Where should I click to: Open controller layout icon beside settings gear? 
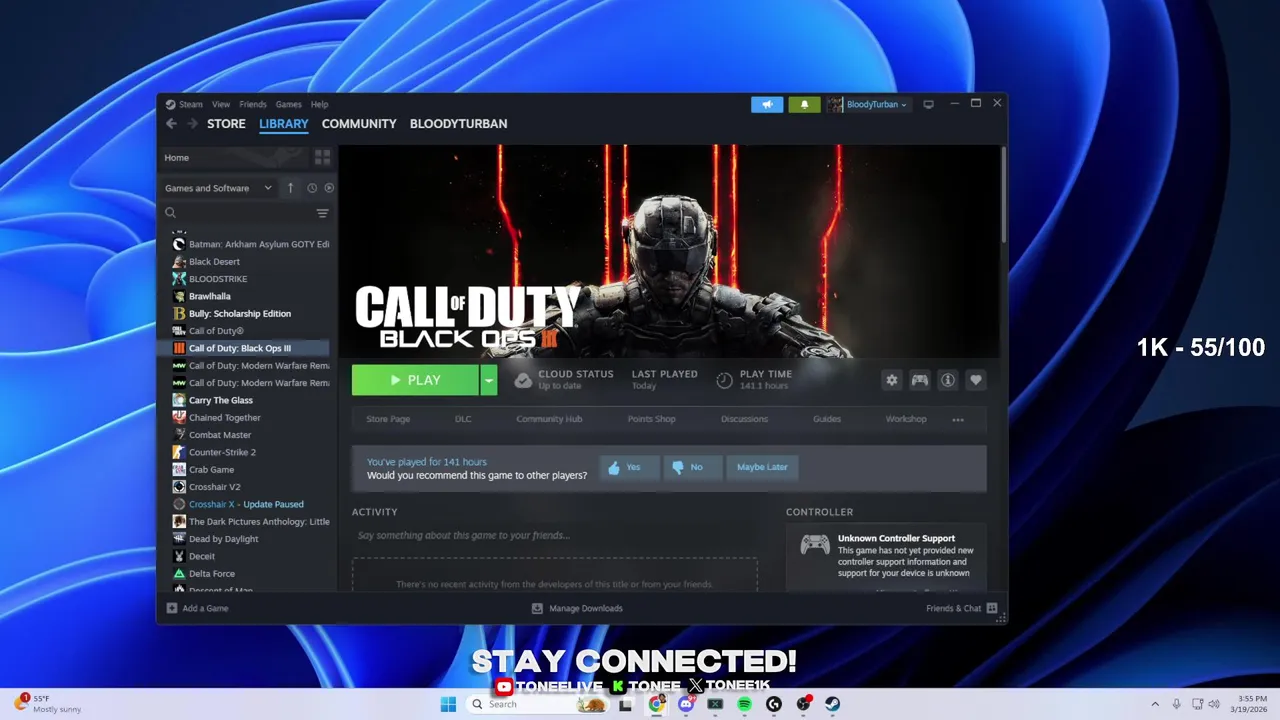click(919, 380)
